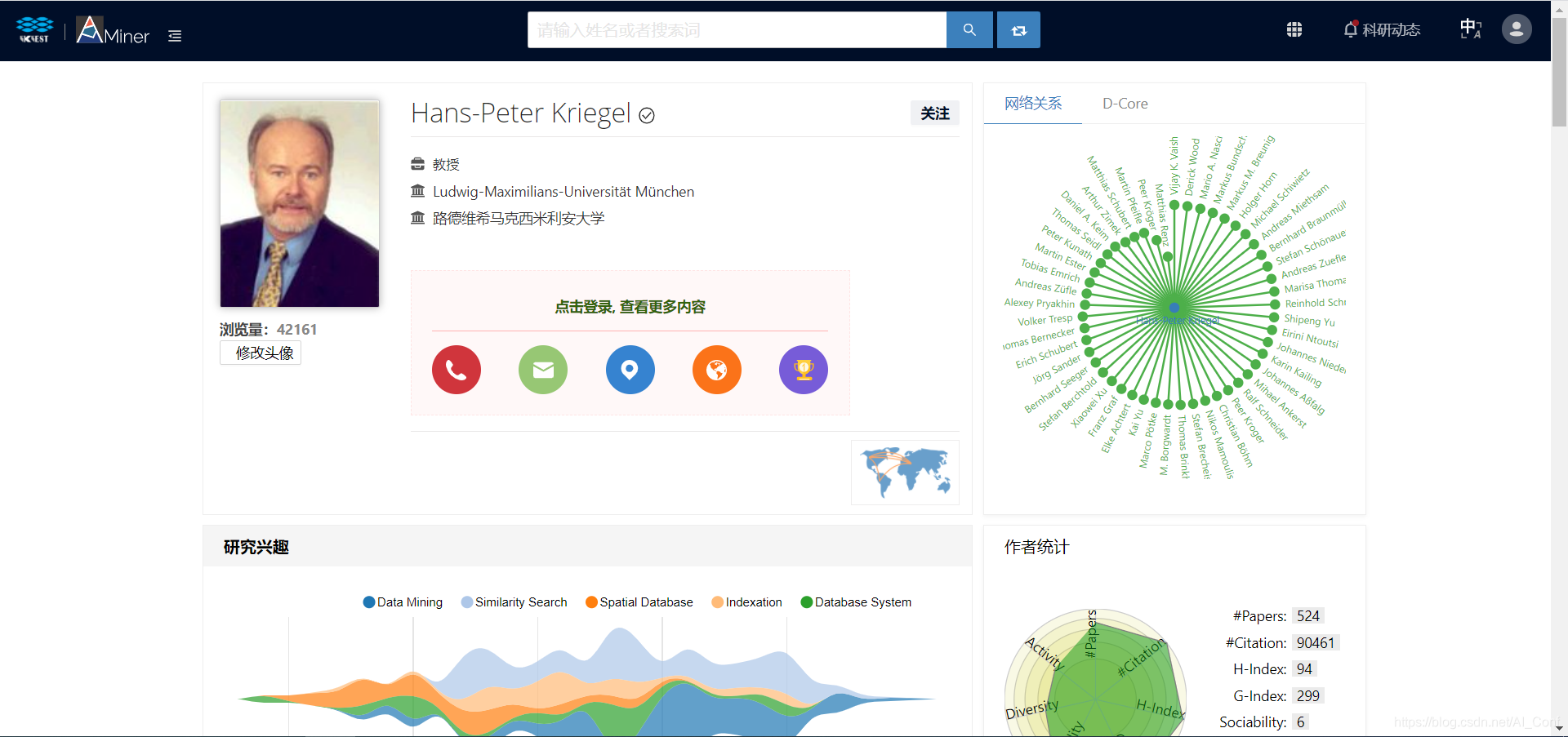Toggle Database System legend item

coord(856,602)
